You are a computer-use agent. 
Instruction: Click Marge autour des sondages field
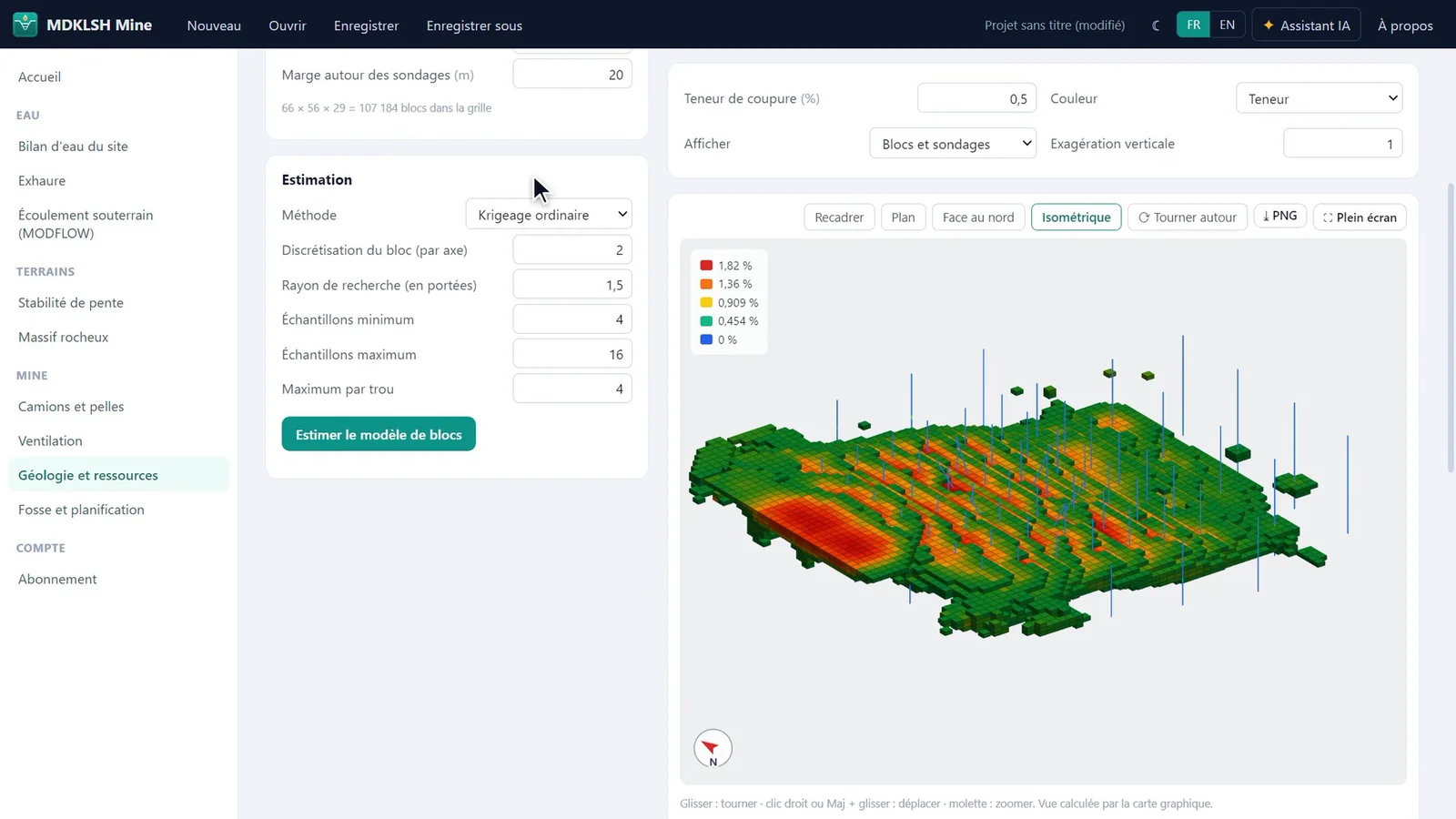click(x=572, y=75)
